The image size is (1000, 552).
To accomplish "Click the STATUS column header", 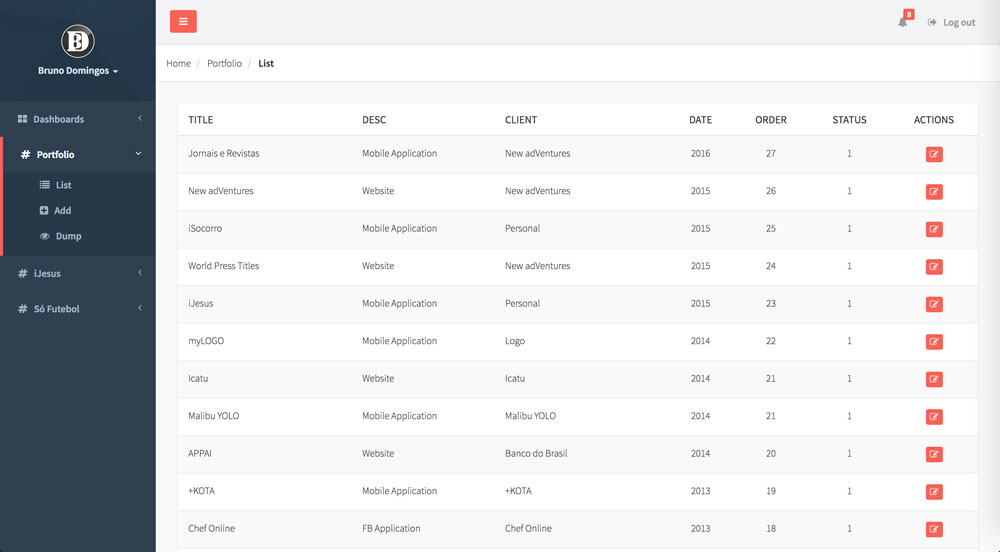I will pyautogui.click(x=849, y=120).
